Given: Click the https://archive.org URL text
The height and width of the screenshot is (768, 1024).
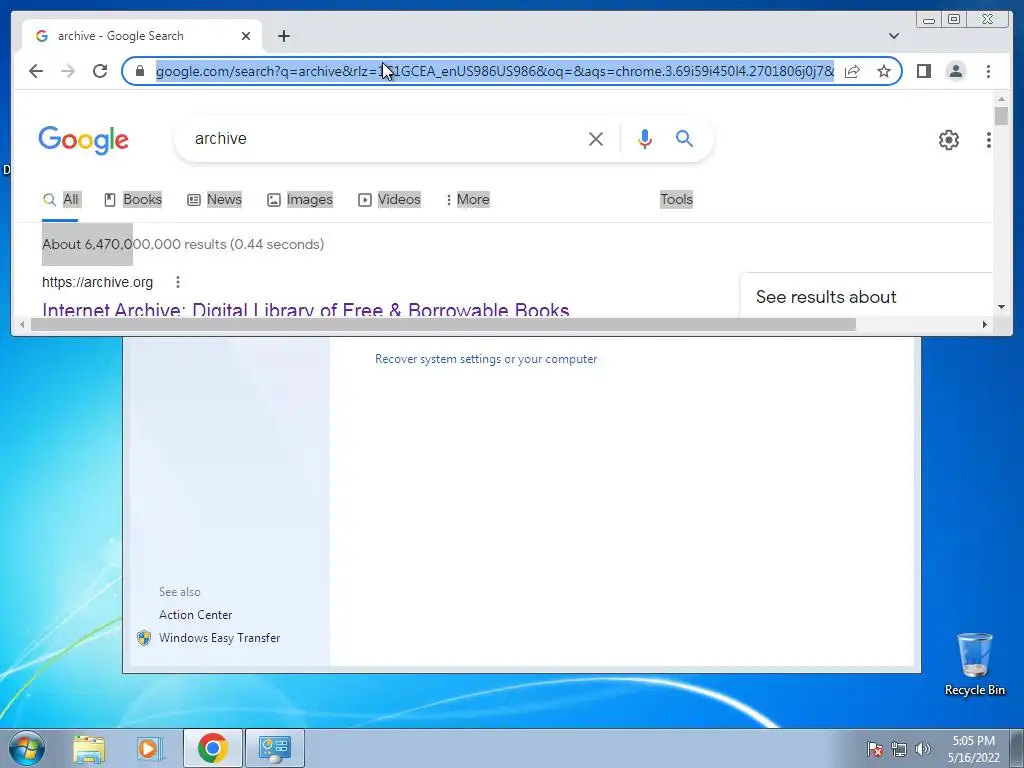Looking at the screenshot, I should [97, 282].
